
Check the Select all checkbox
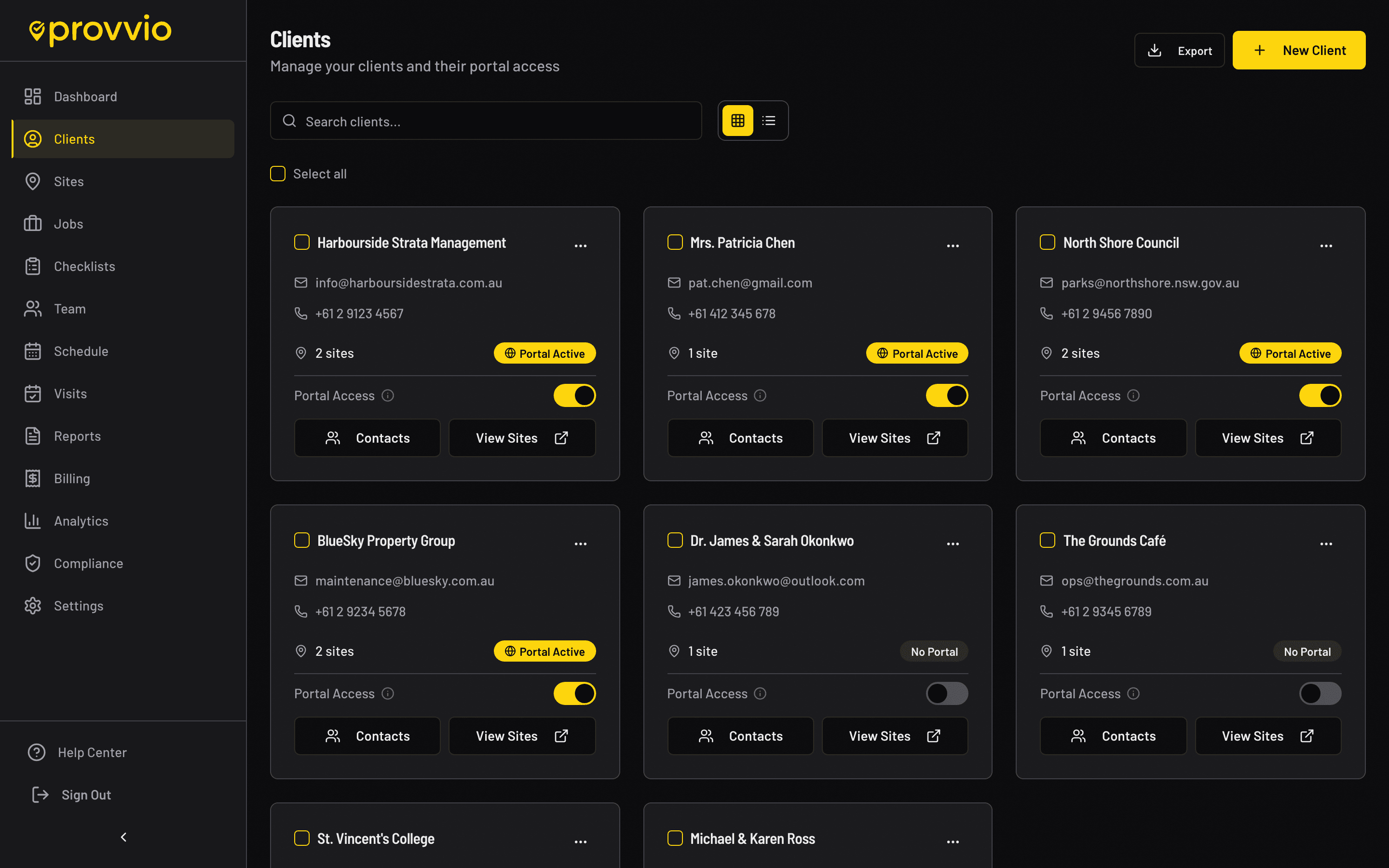point(277,174)
